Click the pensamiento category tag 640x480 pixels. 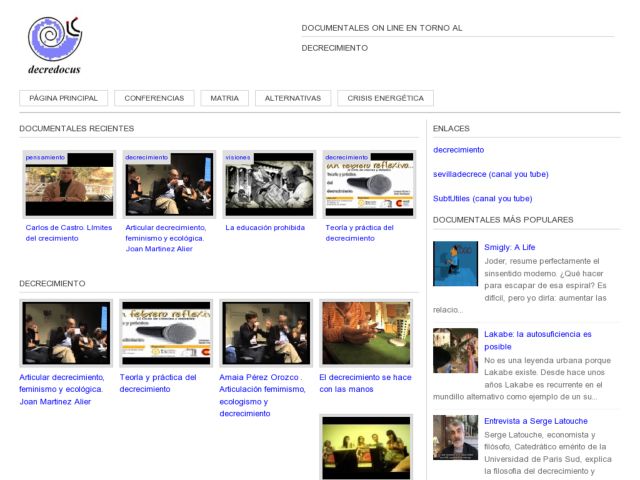coord(46,157)
